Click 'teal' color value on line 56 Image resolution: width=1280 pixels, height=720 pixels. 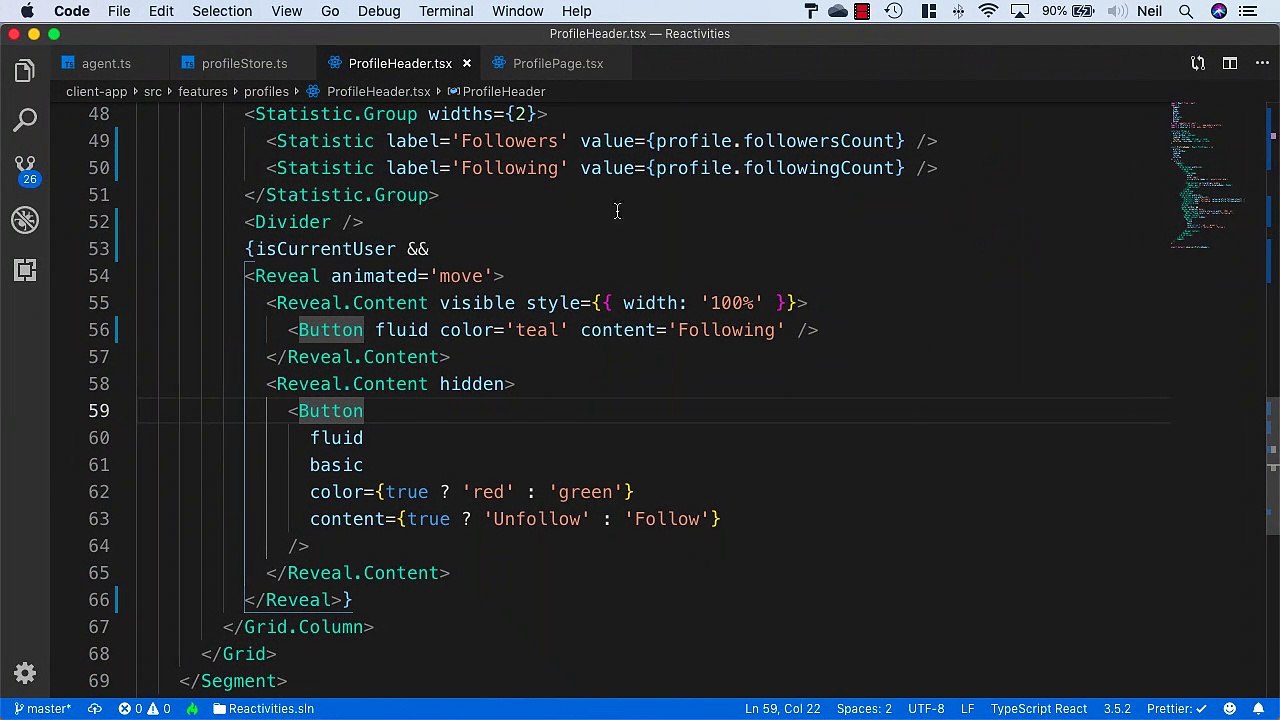pos(537,330)
